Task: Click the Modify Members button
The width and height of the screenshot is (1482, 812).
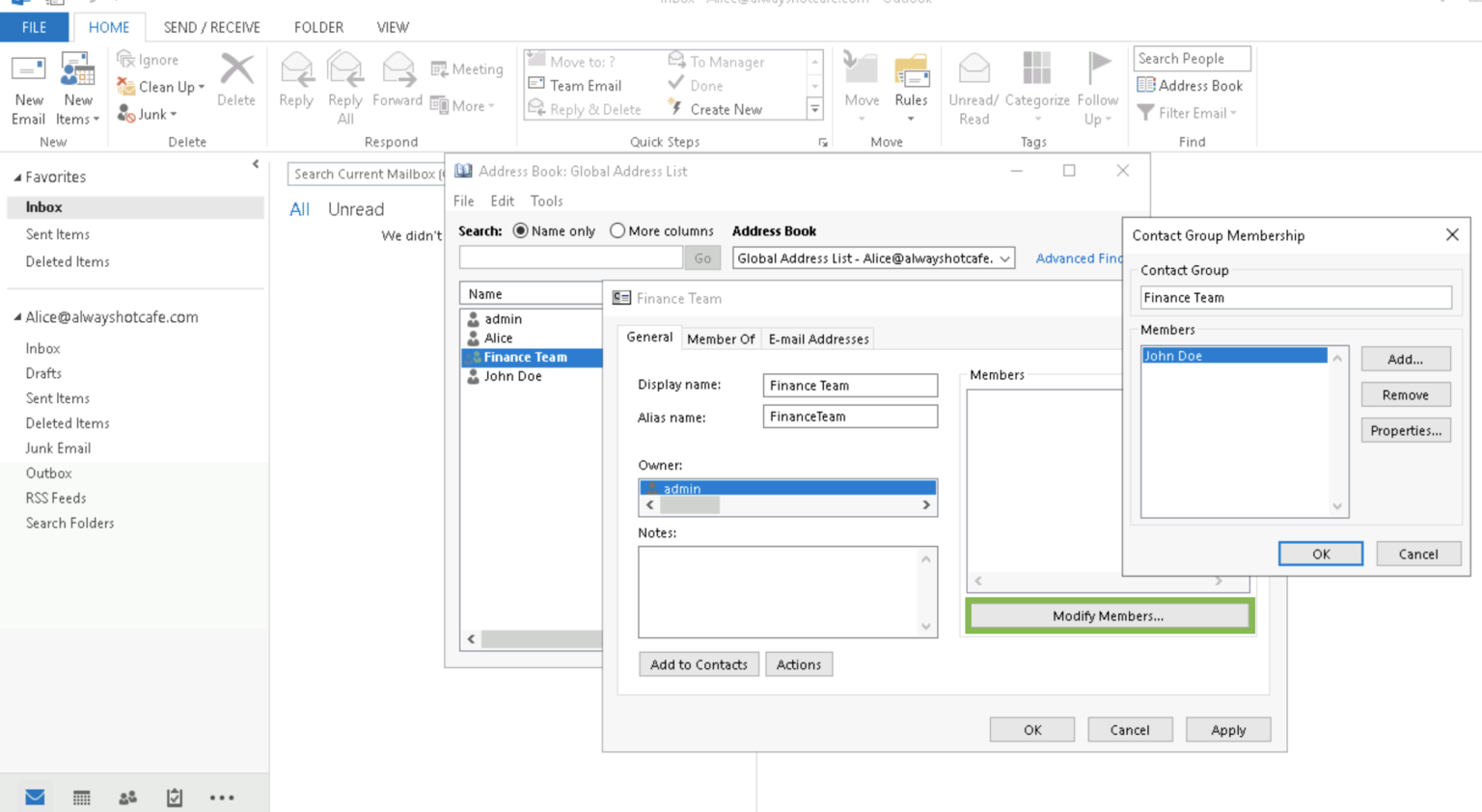Action: pyautogui.click(x=1108, y=615)
